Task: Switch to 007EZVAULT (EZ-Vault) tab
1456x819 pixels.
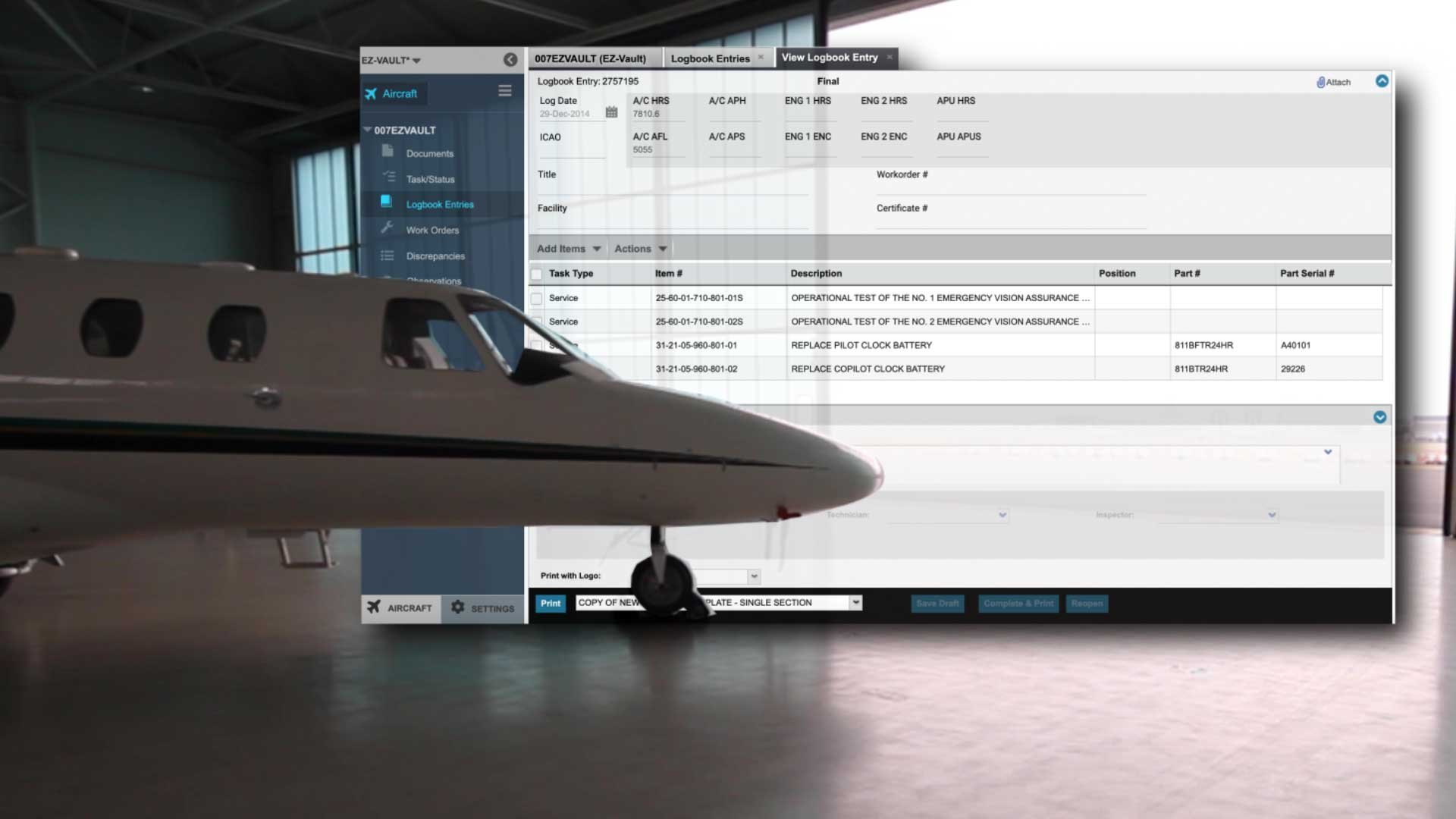Action: click(x=590, y=58)
